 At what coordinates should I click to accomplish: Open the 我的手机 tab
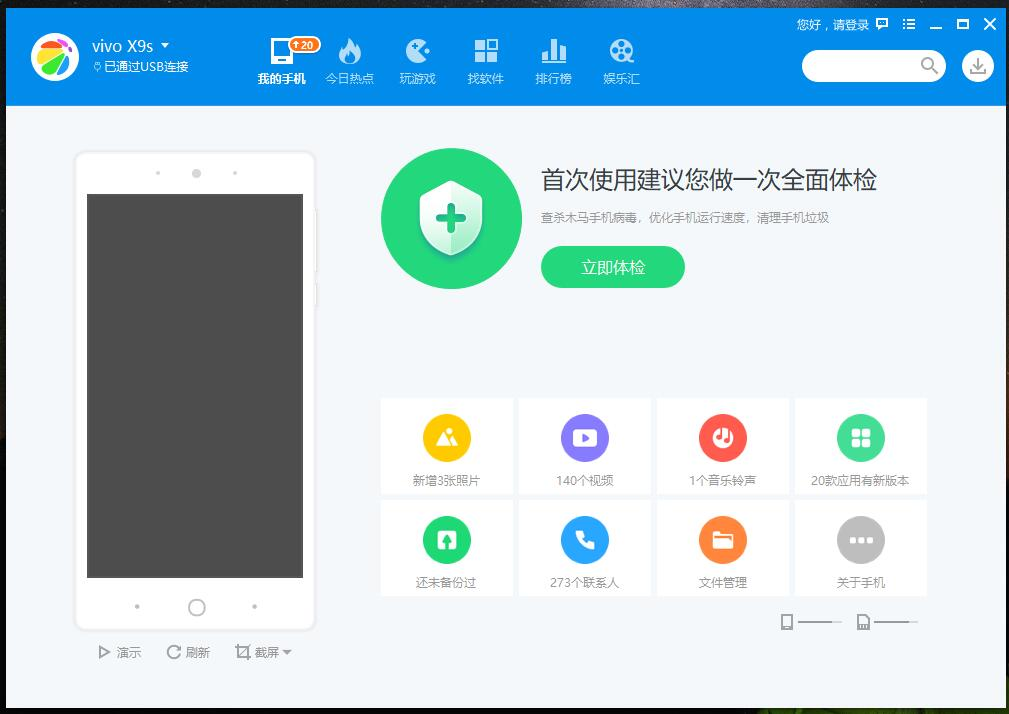click(x=281, y=62)
